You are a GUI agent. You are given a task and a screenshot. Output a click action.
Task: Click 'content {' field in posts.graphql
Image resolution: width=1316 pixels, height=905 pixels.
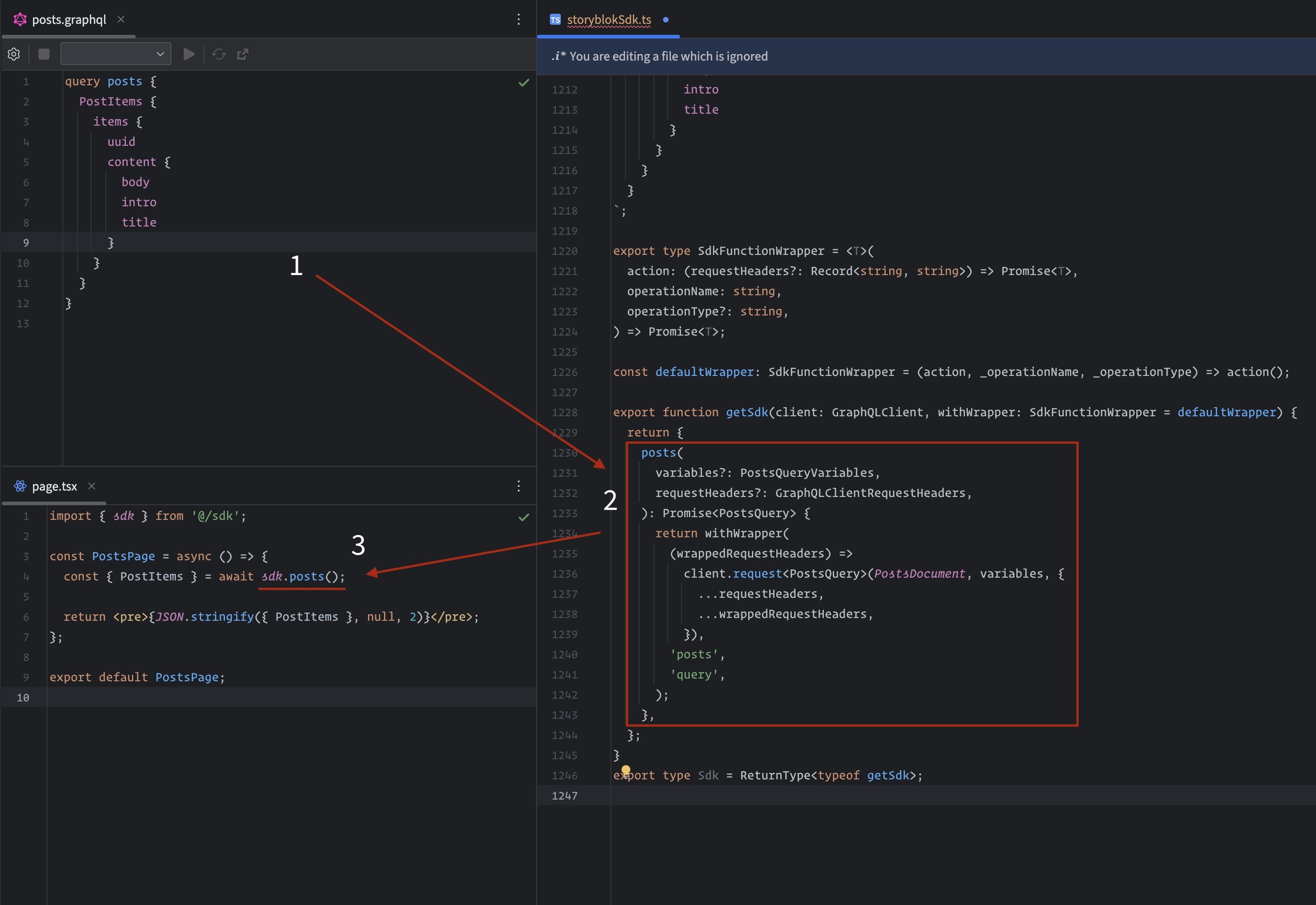[139, 162]
